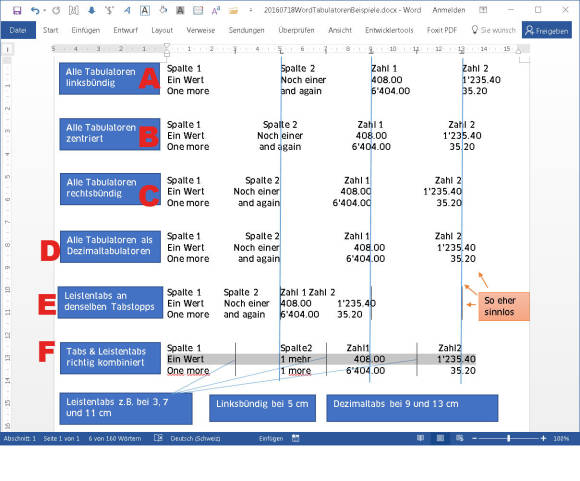Click Anmelden to sign in
Viewport: 580px width, 481px height.
pos(449,10)
